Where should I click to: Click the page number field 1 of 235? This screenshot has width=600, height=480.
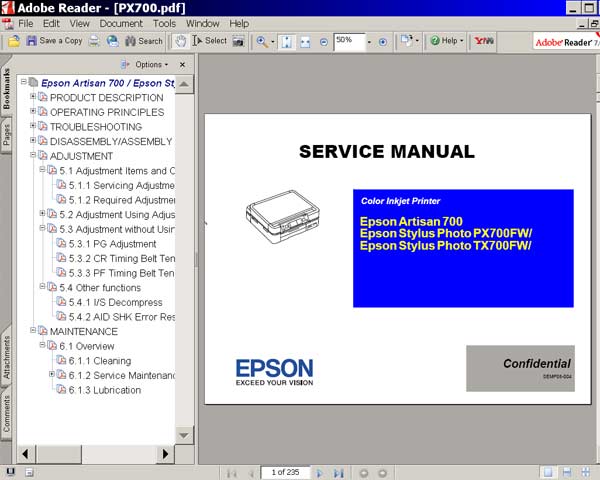[285, 472]
